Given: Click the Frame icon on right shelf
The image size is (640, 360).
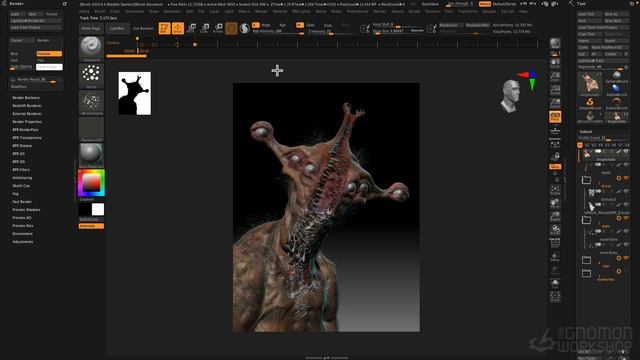Looking at the screenshot, I should (555, 190).
